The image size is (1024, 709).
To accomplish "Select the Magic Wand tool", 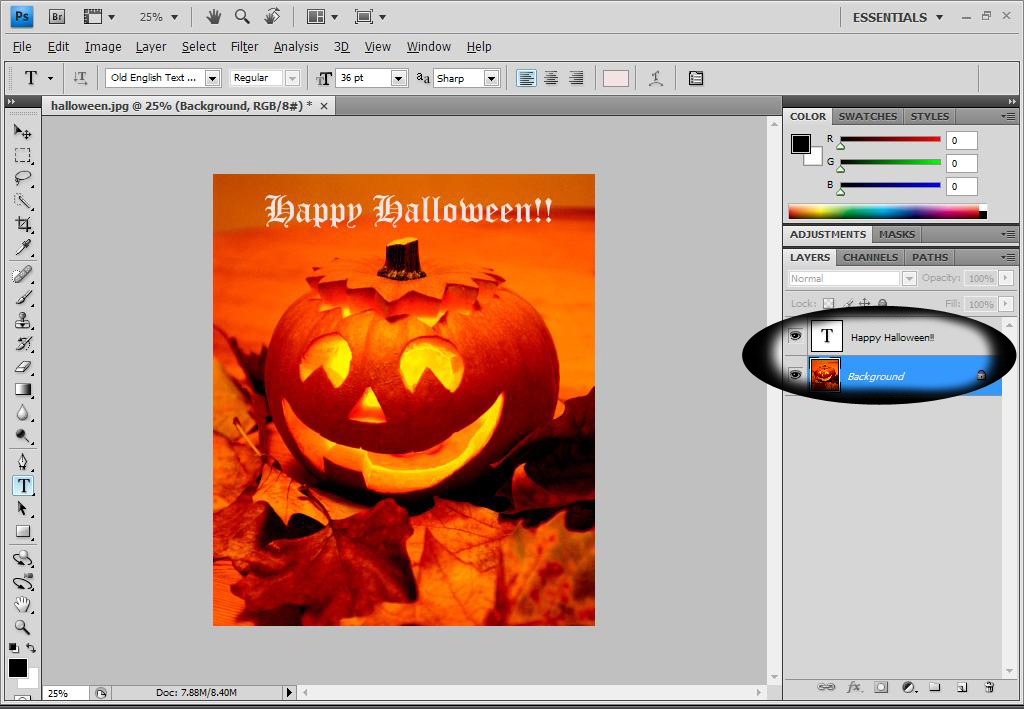I will point(22,201).
